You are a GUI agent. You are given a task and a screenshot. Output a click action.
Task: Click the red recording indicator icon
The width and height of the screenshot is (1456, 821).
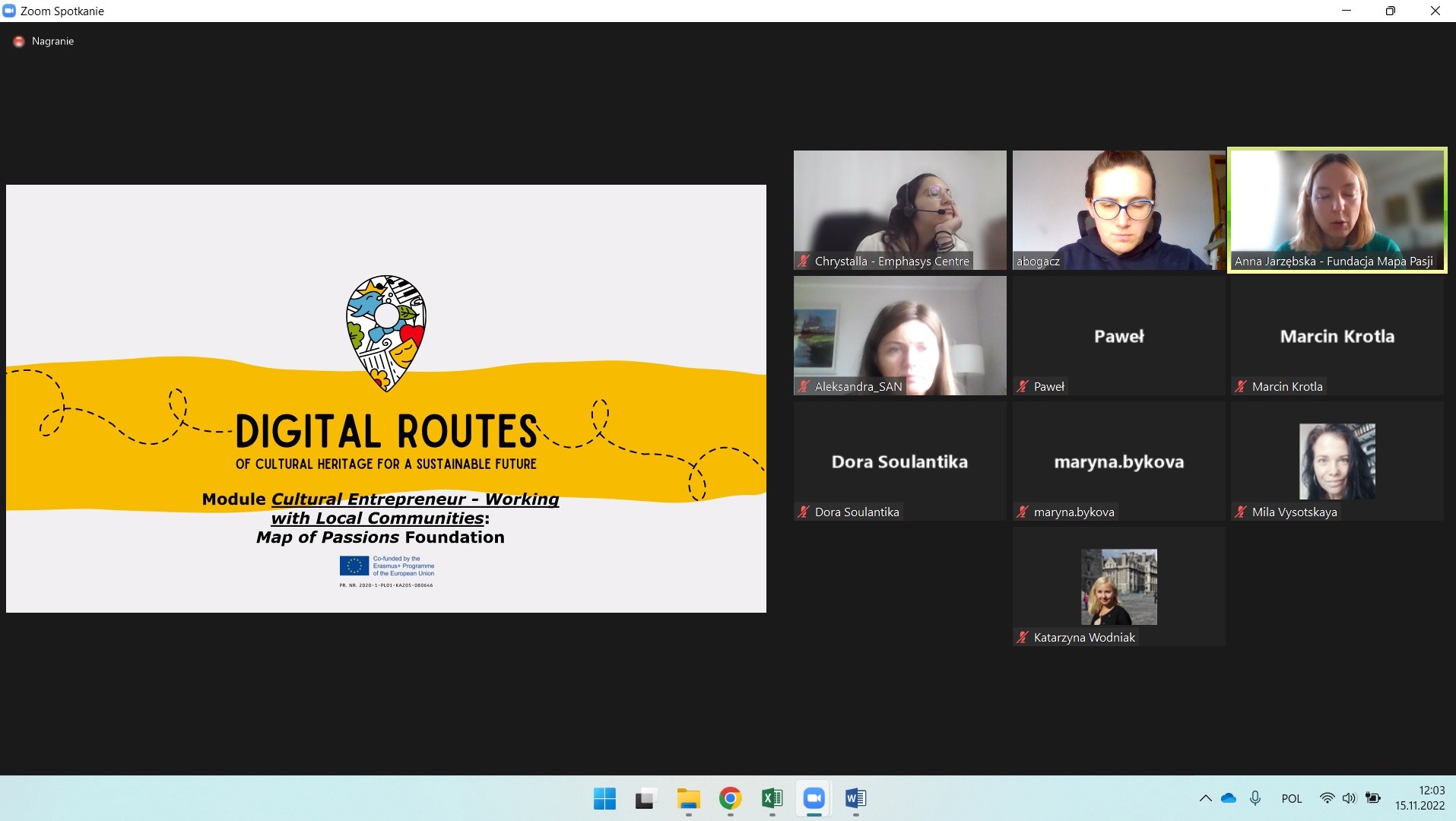tap(19, 42)
